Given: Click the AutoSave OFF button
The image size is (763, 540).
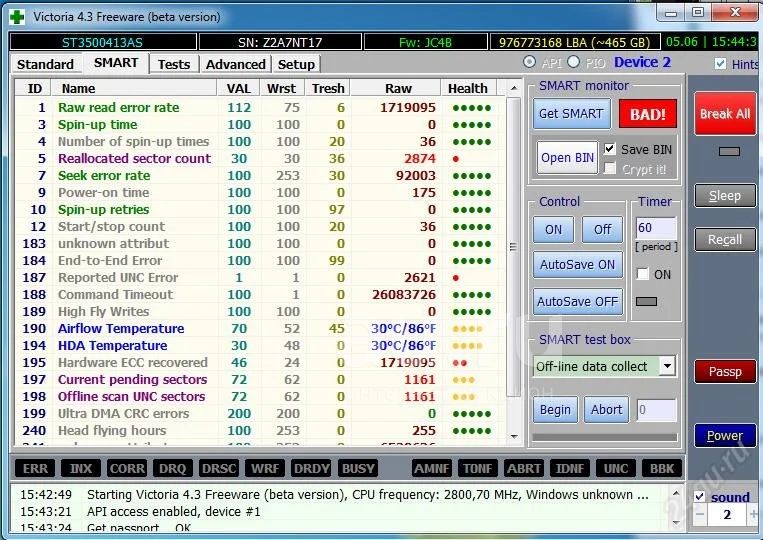Looking at the screenshot, I should pyautogui.click(x=578, y=302).
